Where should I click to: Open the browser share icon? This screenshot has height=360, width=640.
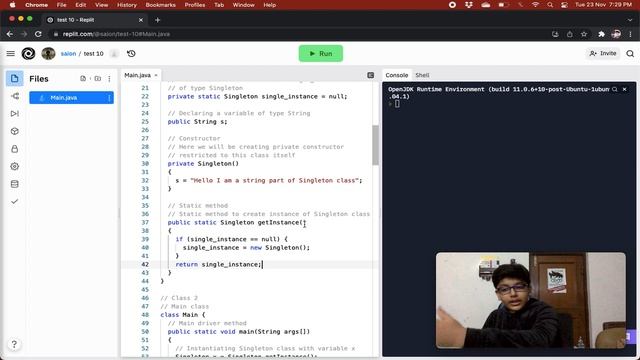tap(570, 34)
